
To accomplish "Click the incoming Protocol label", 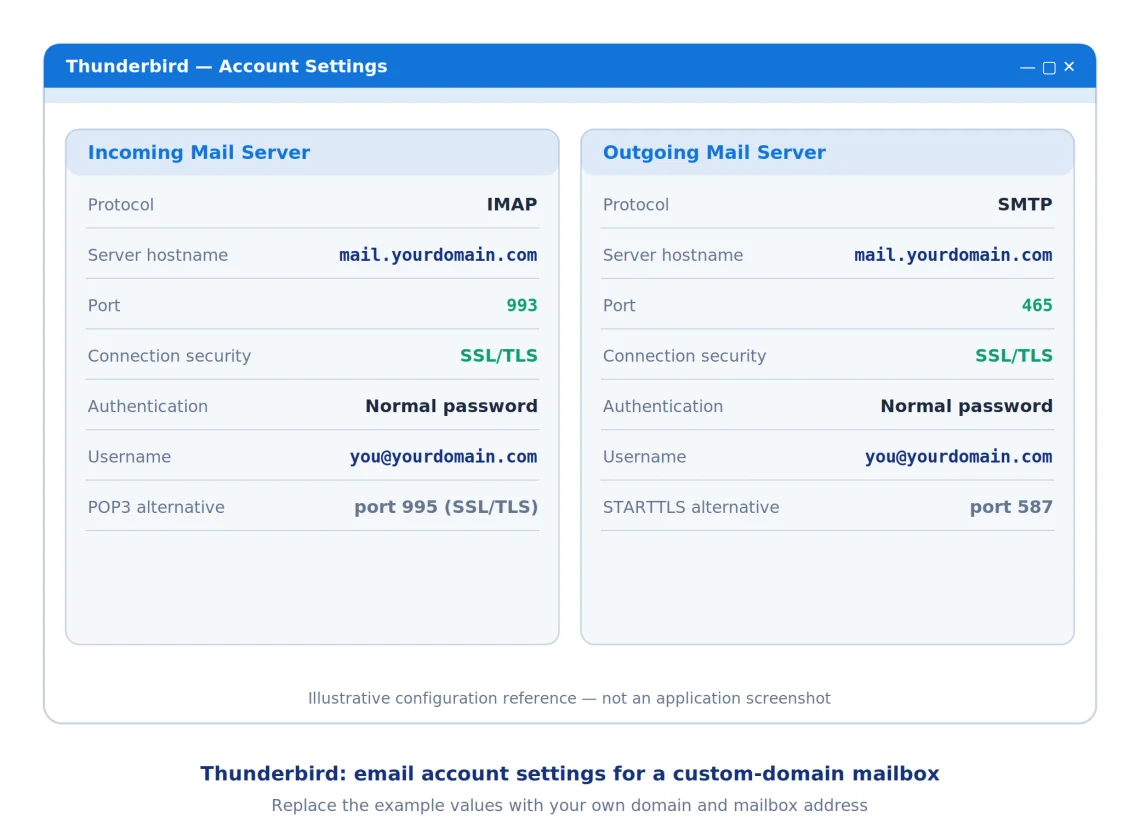I will click(x=121, y=205).
